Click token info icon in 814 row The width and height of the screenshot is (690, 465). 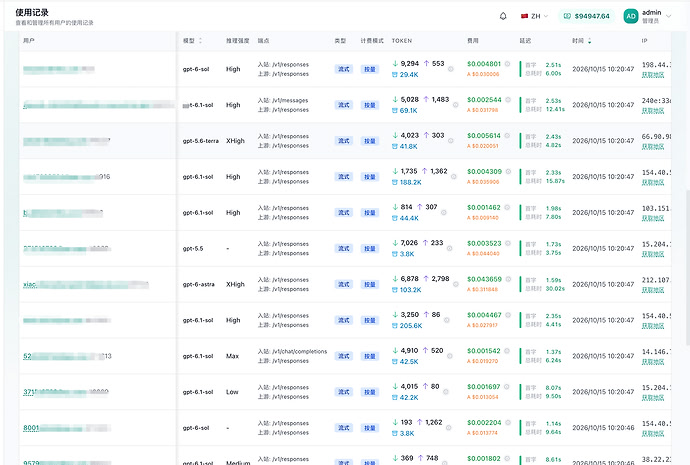[x=444, y=212]
